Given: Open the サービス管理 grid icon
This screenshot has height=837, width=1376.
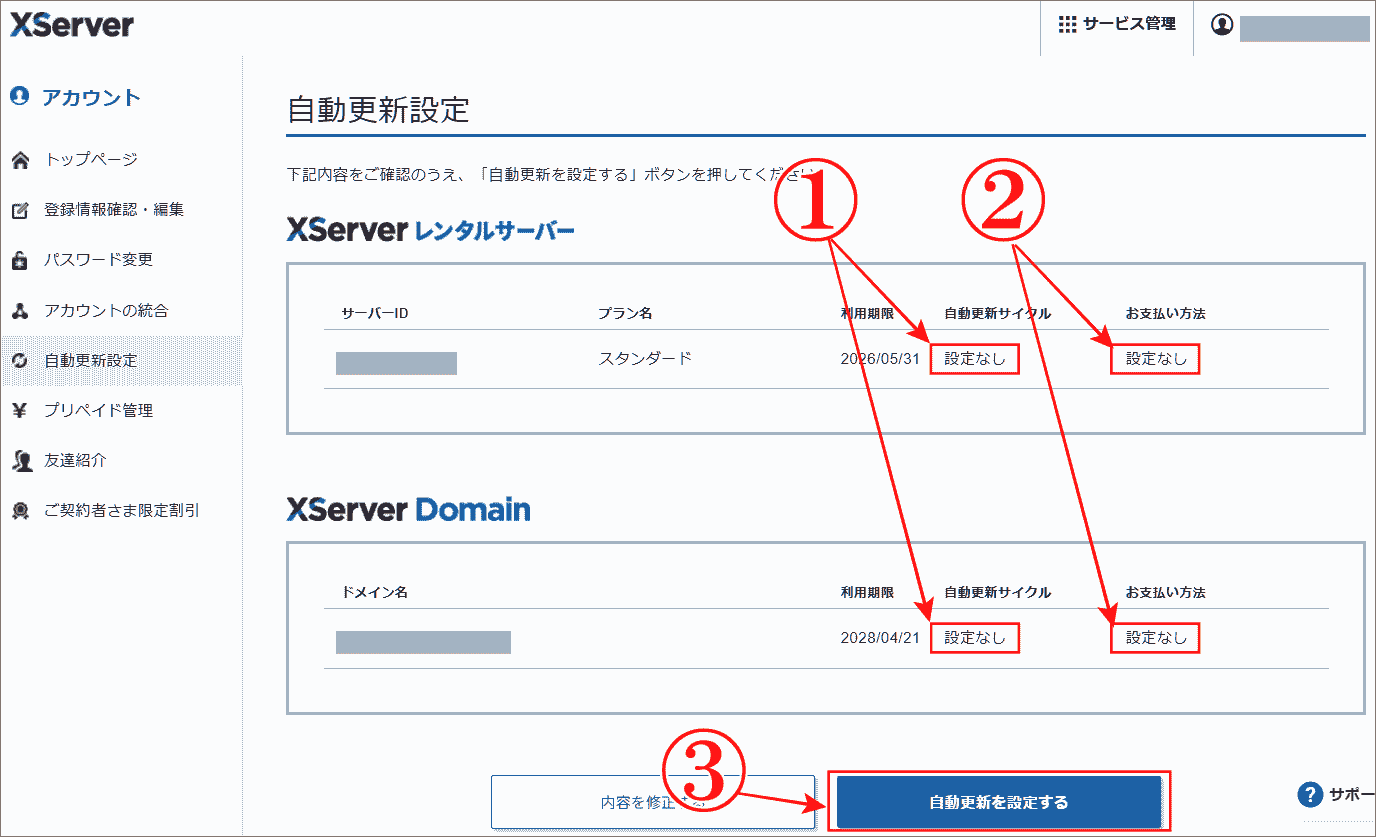Looking at the screenshot, I should (x=1067, y=24).
